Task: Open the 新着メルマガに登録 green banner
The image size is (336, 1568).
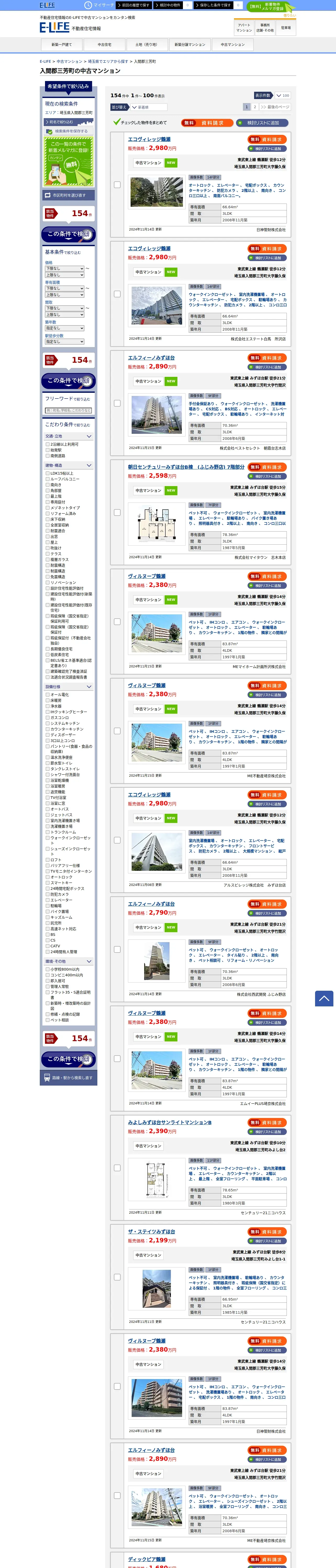Action: click(68, 161)
